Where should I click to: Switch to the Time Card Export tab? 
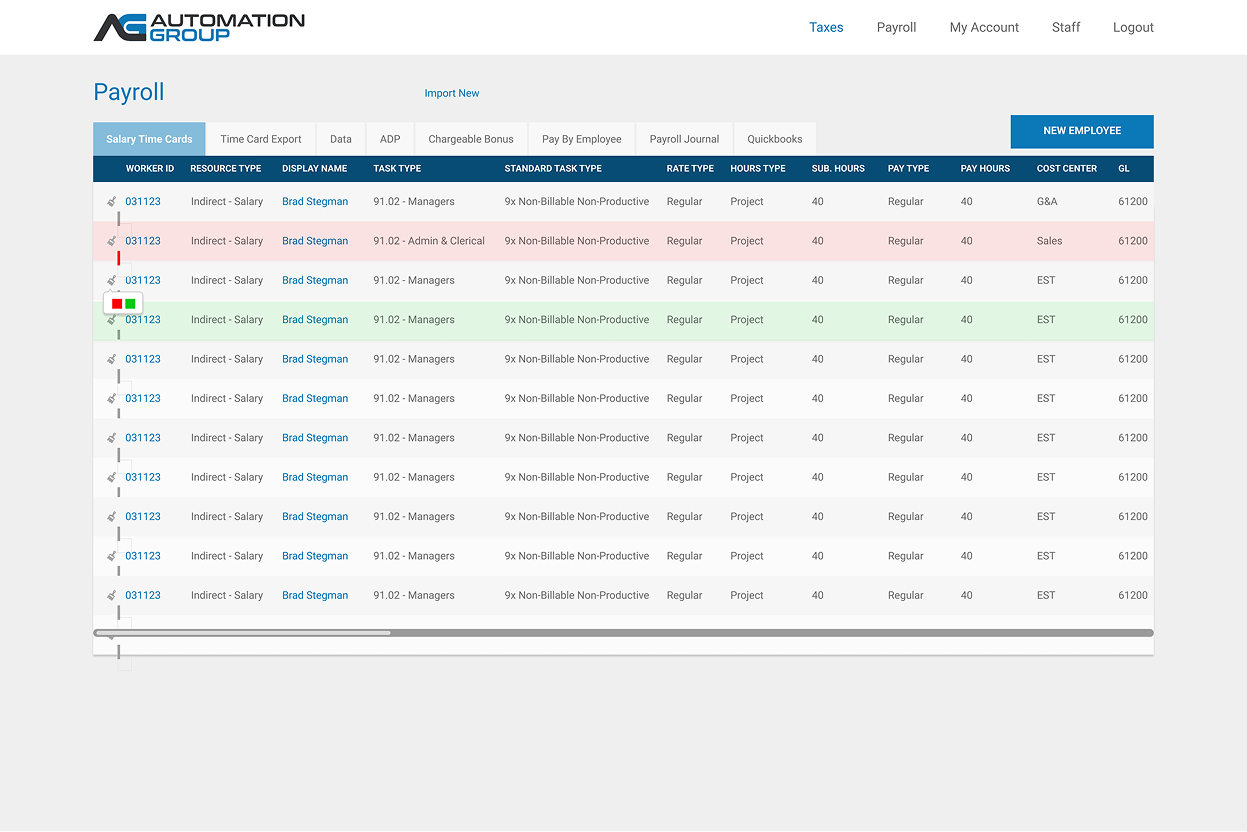[260, 139]
